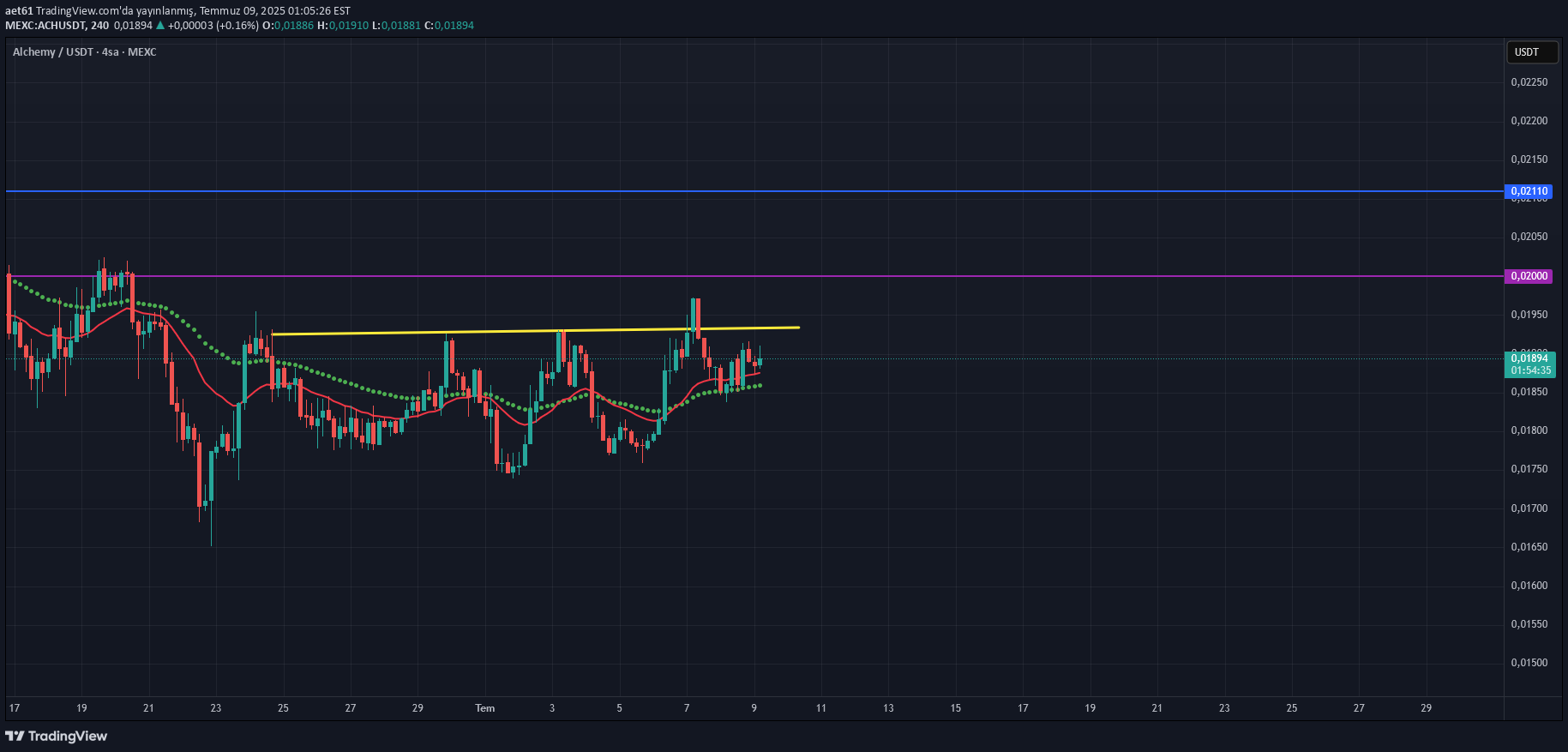This screenshot has width=1568, height=752.
Task: Select the yellow trendline on the chart
Action: click(x=536, y=331)
